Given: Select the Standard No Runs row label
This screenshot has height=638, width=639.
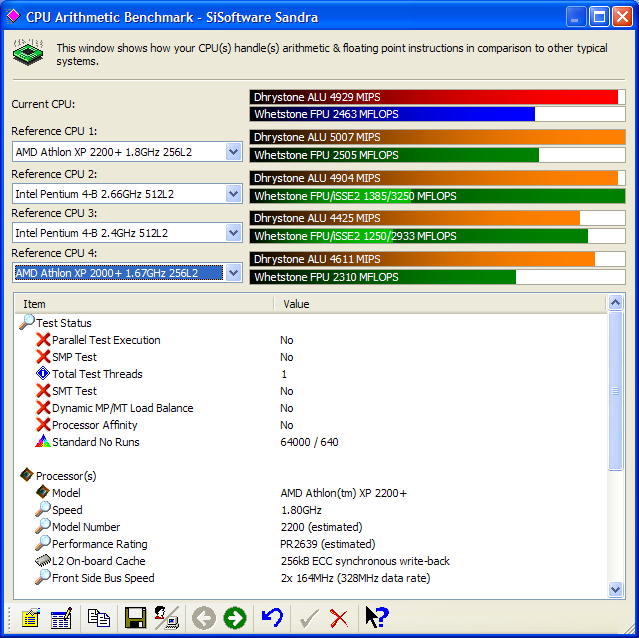Looking at the screenshot, I should click(x=95, y=442).
